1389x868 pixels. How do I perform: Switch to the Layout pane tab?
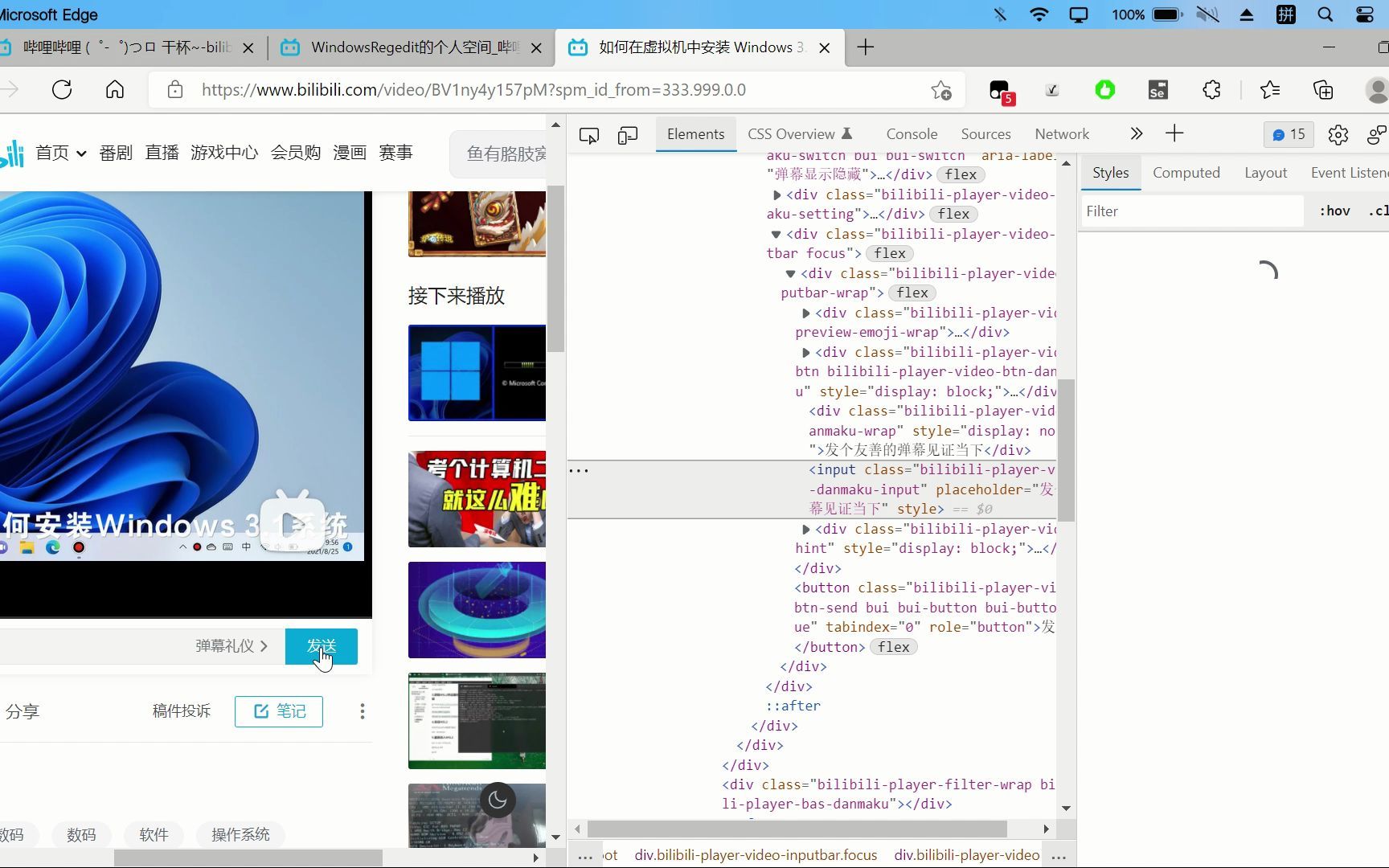coord(1265,173)
